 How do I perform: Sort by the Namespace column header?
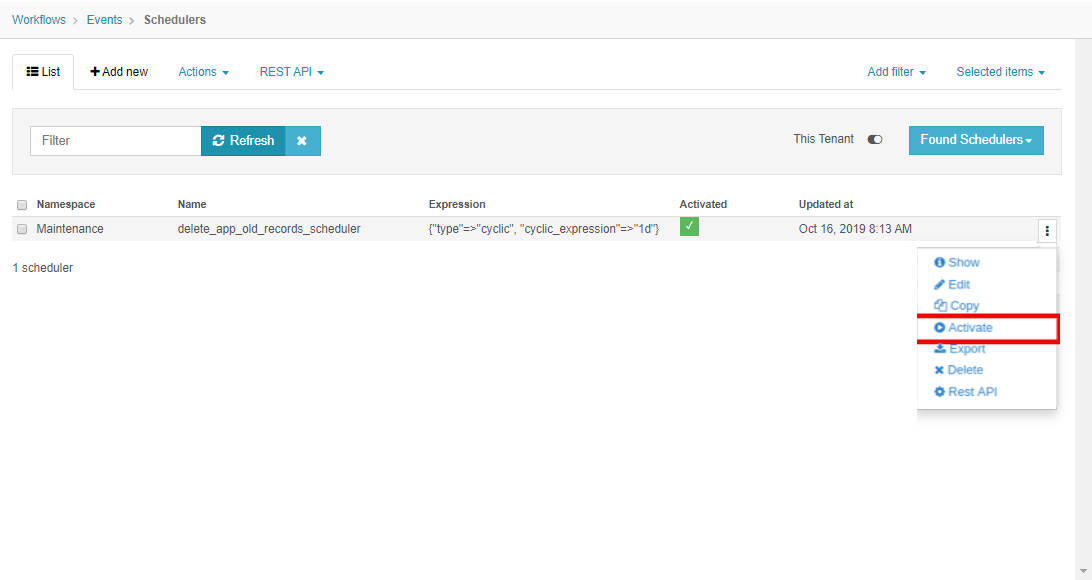pos(65,204)
